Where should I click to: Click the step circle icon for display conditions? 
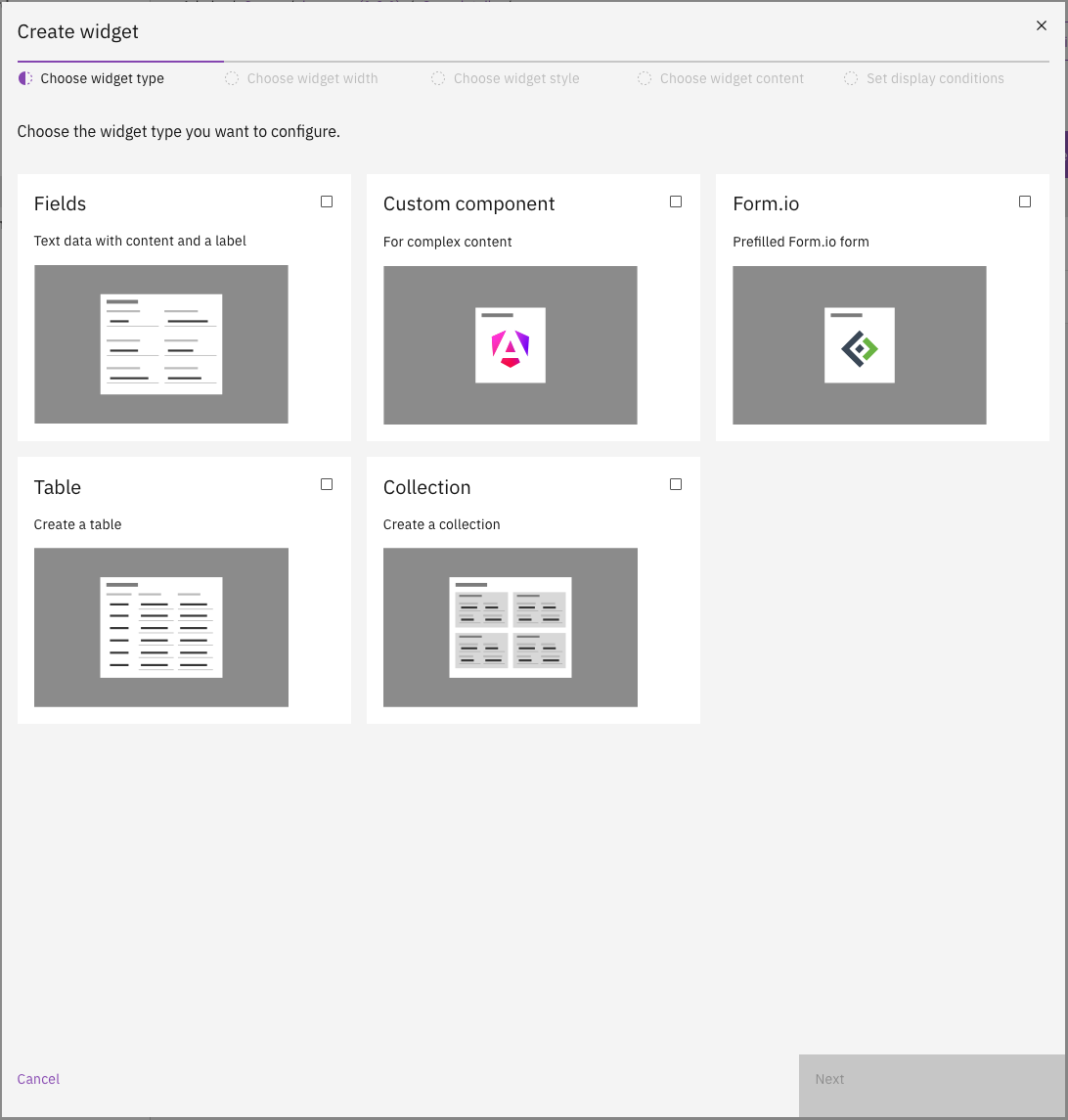click(x=851, y=78)
